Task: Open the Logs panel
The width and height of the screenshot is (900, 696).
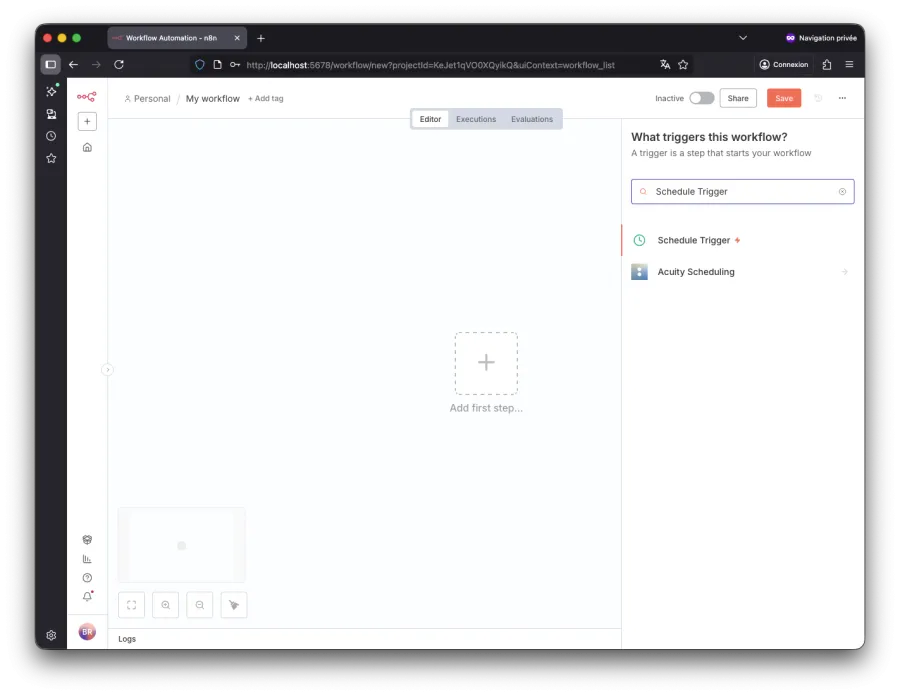Action: coord(127,639)
